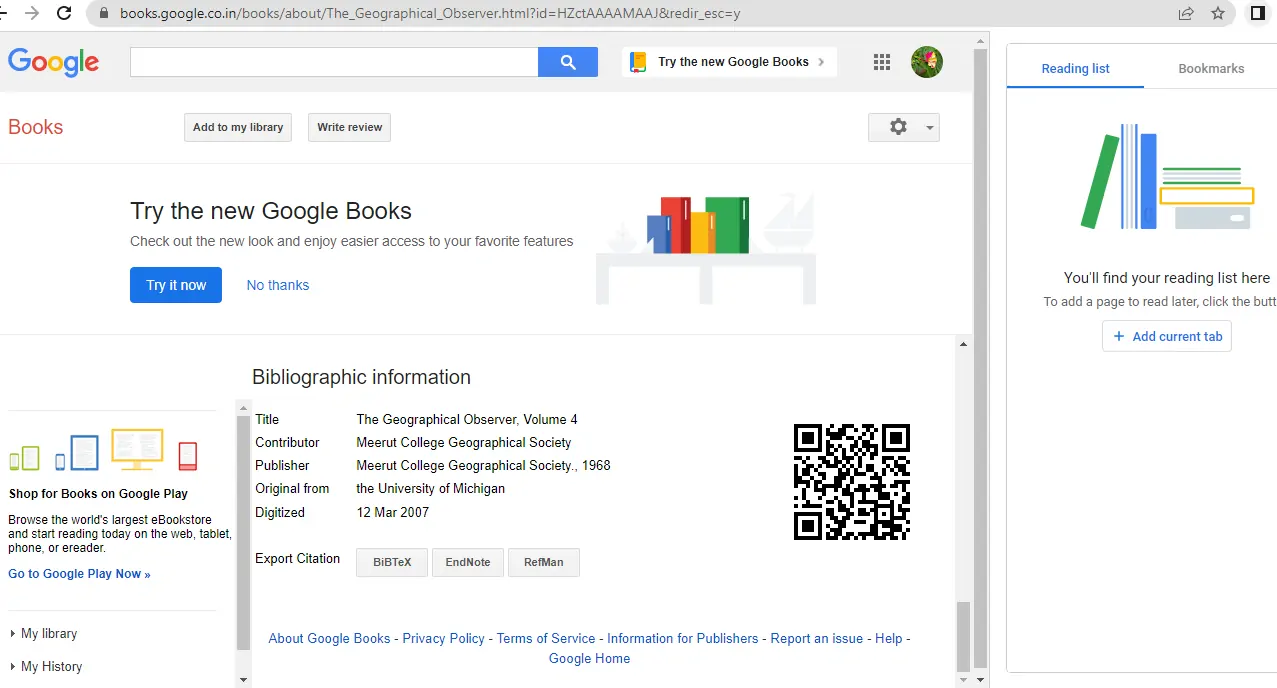Dismiss the banner with No thanks
This screenshot has width=1277, height=688.
278,285
